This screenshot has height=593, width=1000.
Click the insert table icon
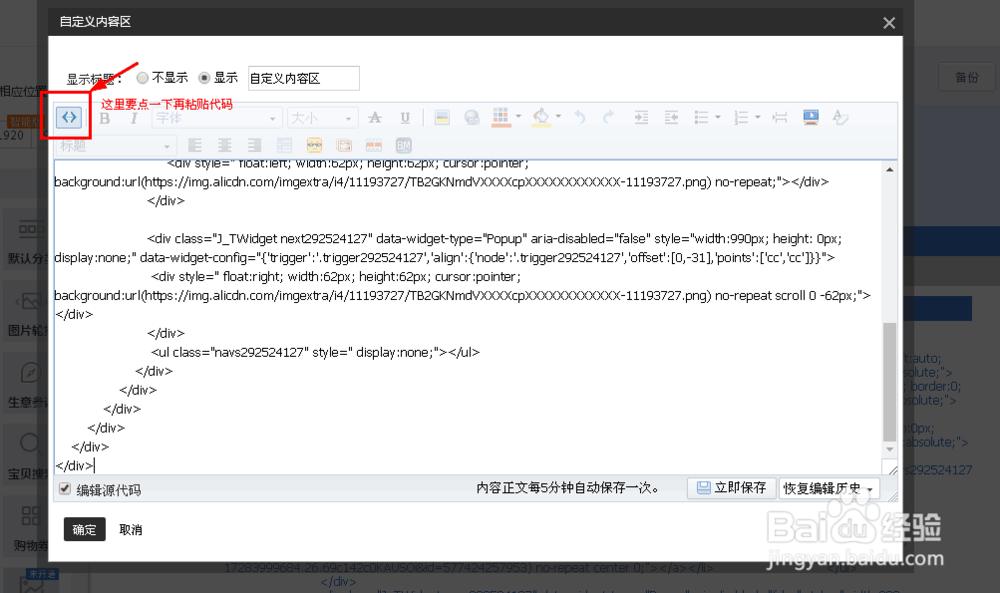284,145
